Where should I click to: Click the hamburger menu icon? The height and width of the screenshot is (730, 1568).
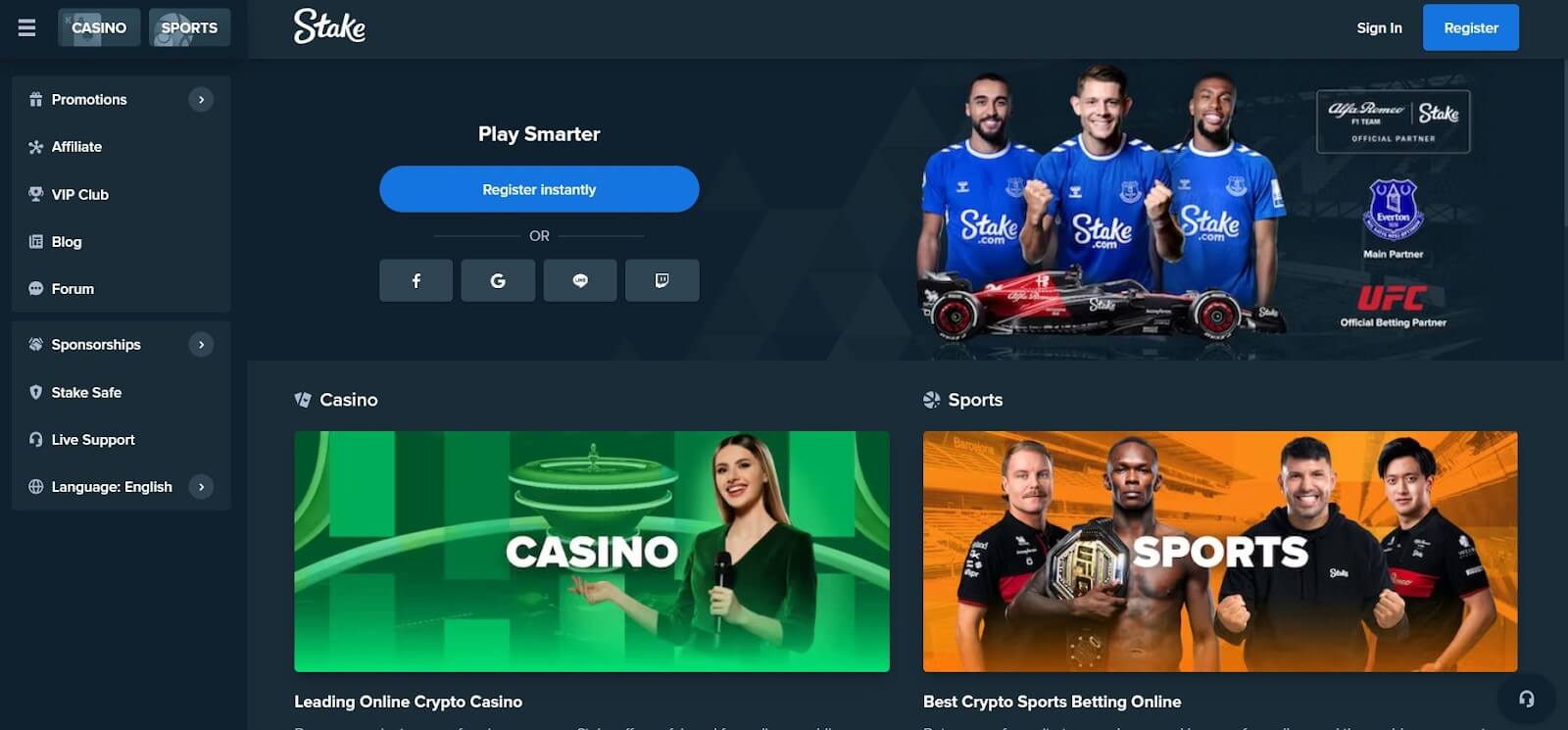tap(26, 27)
